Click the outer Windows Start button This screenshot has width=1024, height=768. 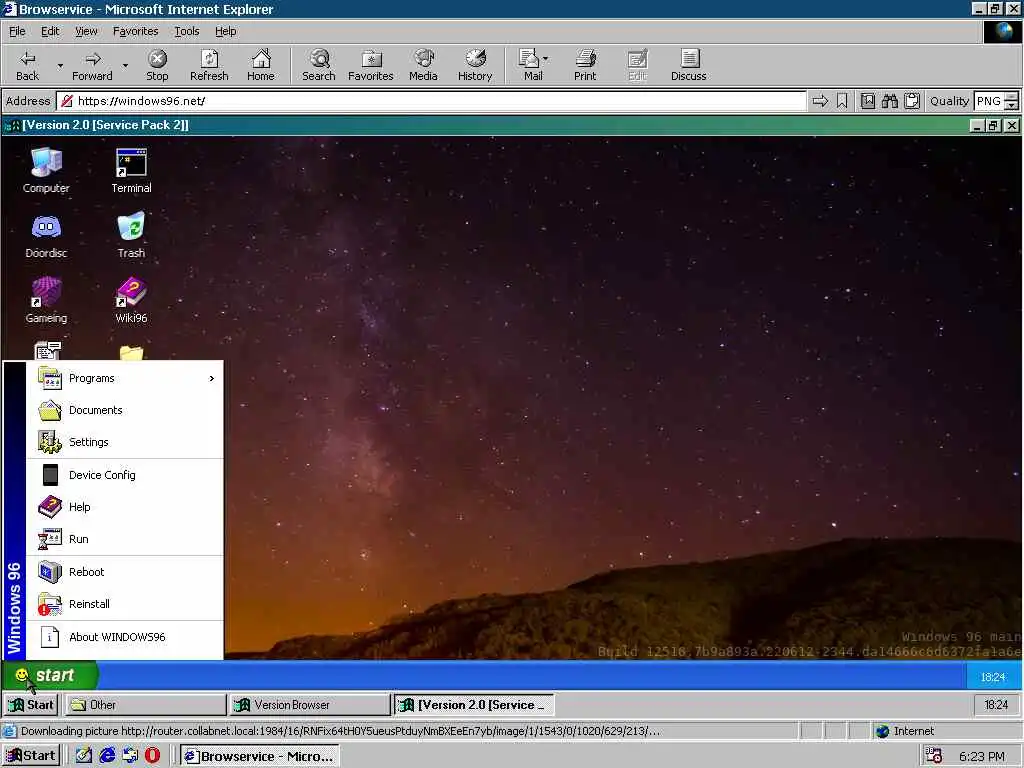(x=31, y=756)
